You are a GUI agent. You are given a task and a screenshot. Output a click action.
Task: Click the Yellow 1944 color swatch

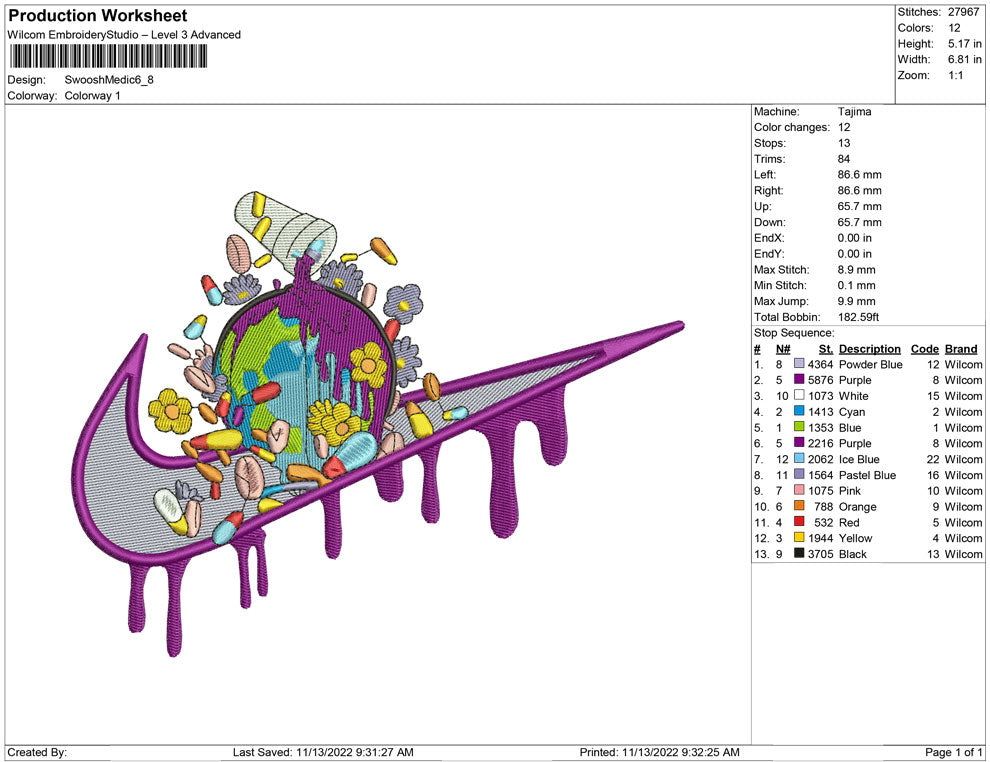tap(799, 537)
